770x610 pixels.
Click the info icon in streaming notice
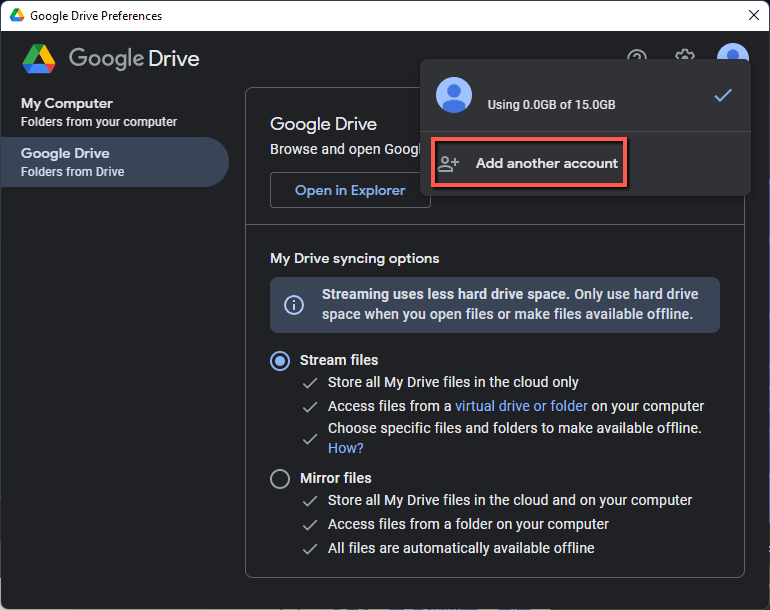click(294, 305)
